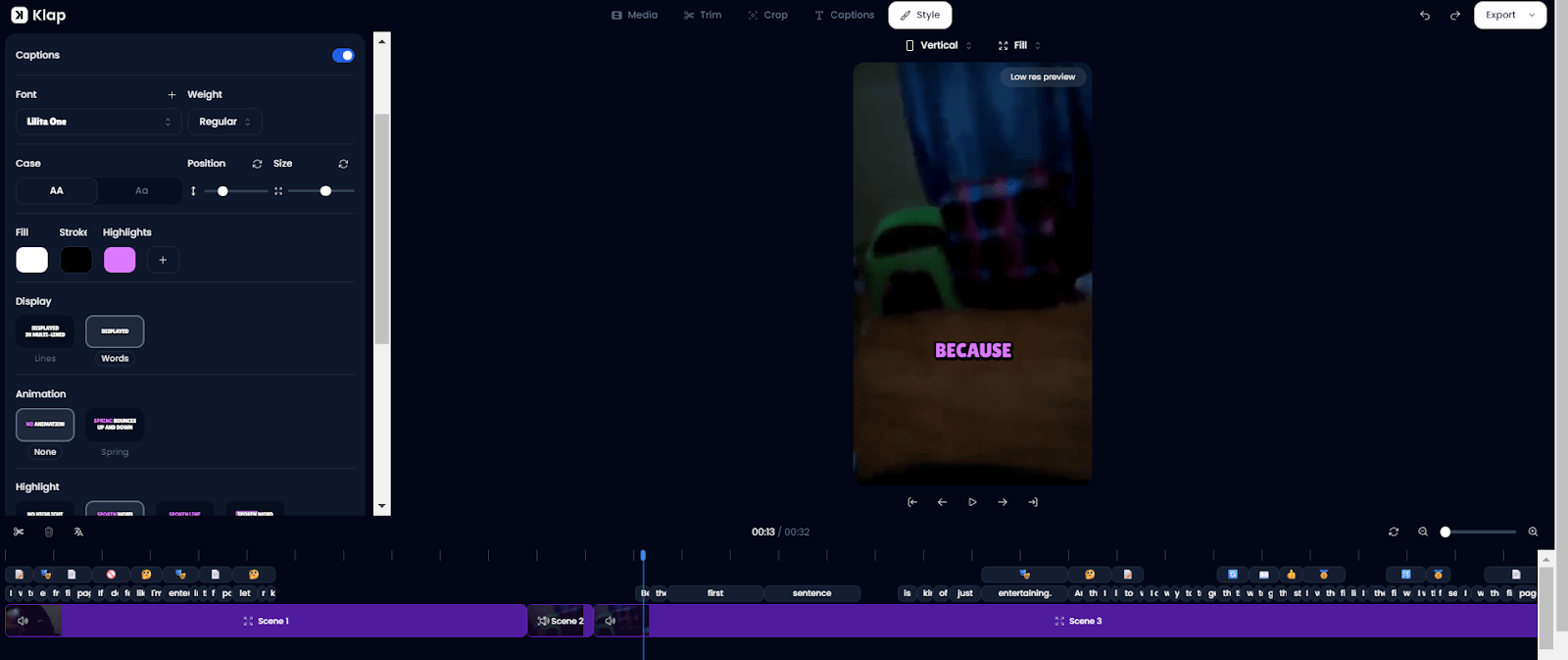Open the Lilita One font dropdown
This screenshot has width=1568, height=660.
pos(98,122)
